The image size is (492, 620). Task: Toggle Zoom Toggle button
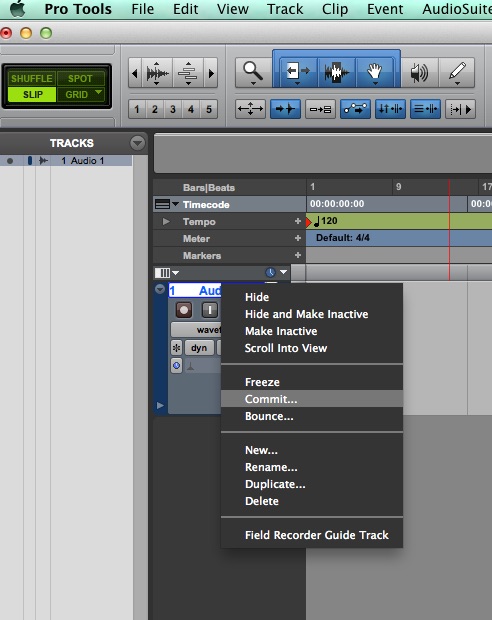[250, 109]
